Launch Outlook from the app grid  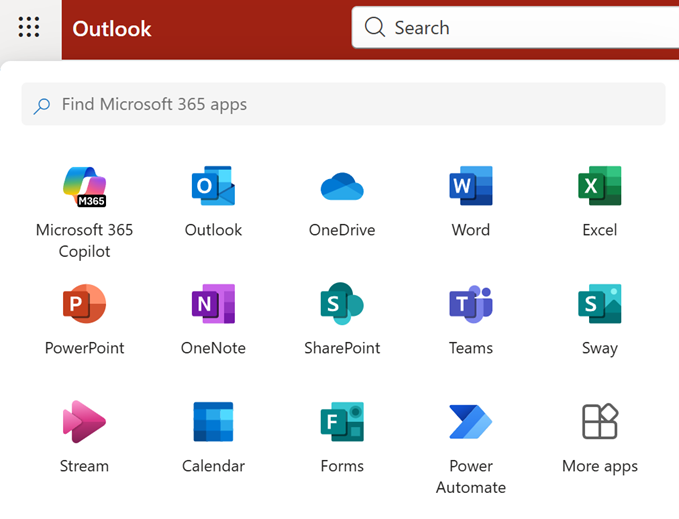click(x=213, y=187)
